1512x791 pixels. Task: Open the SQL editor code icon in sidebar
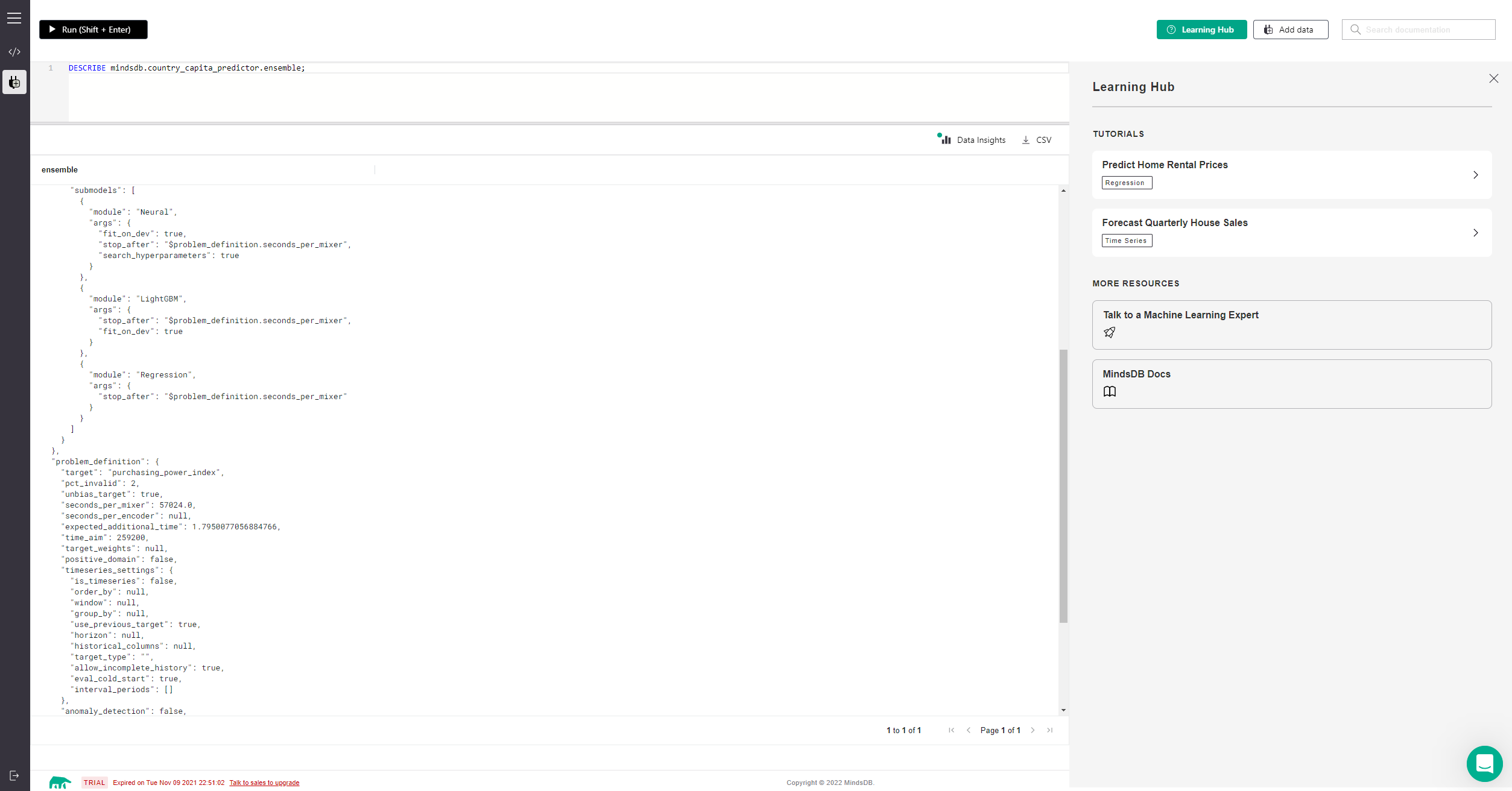pyautogui.click(x=14, y=52)
